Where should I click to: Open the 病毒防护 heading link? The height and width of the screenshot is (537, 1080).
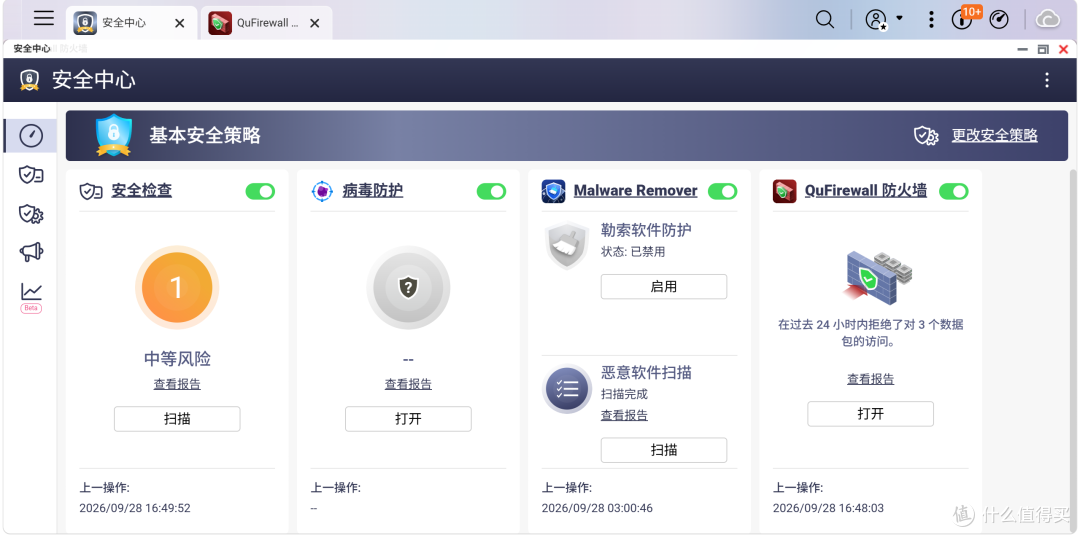click(x=373, y=191)
